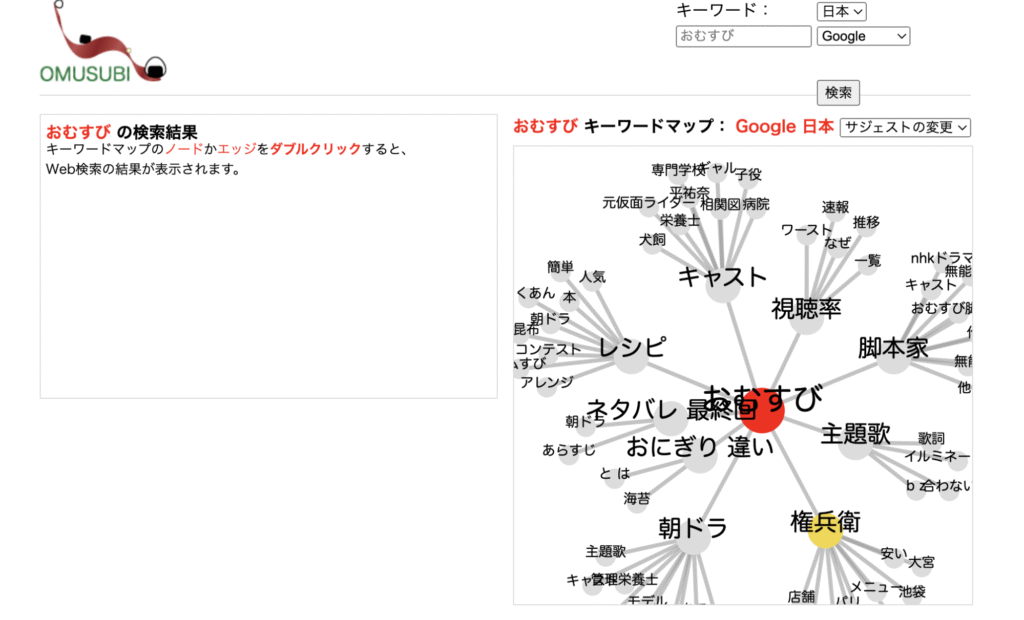The image size is (1024, 620).
Task: Click the ネタバレ keyword label
Action: click(x=633, y=410)
